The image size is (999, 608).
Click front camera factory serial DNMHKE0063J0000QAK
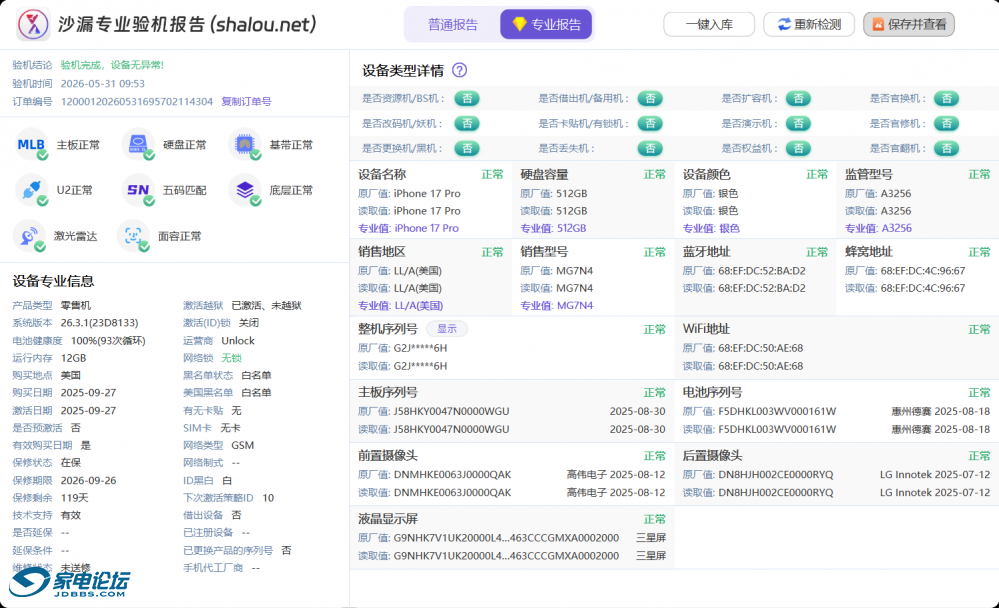[452, 475]
